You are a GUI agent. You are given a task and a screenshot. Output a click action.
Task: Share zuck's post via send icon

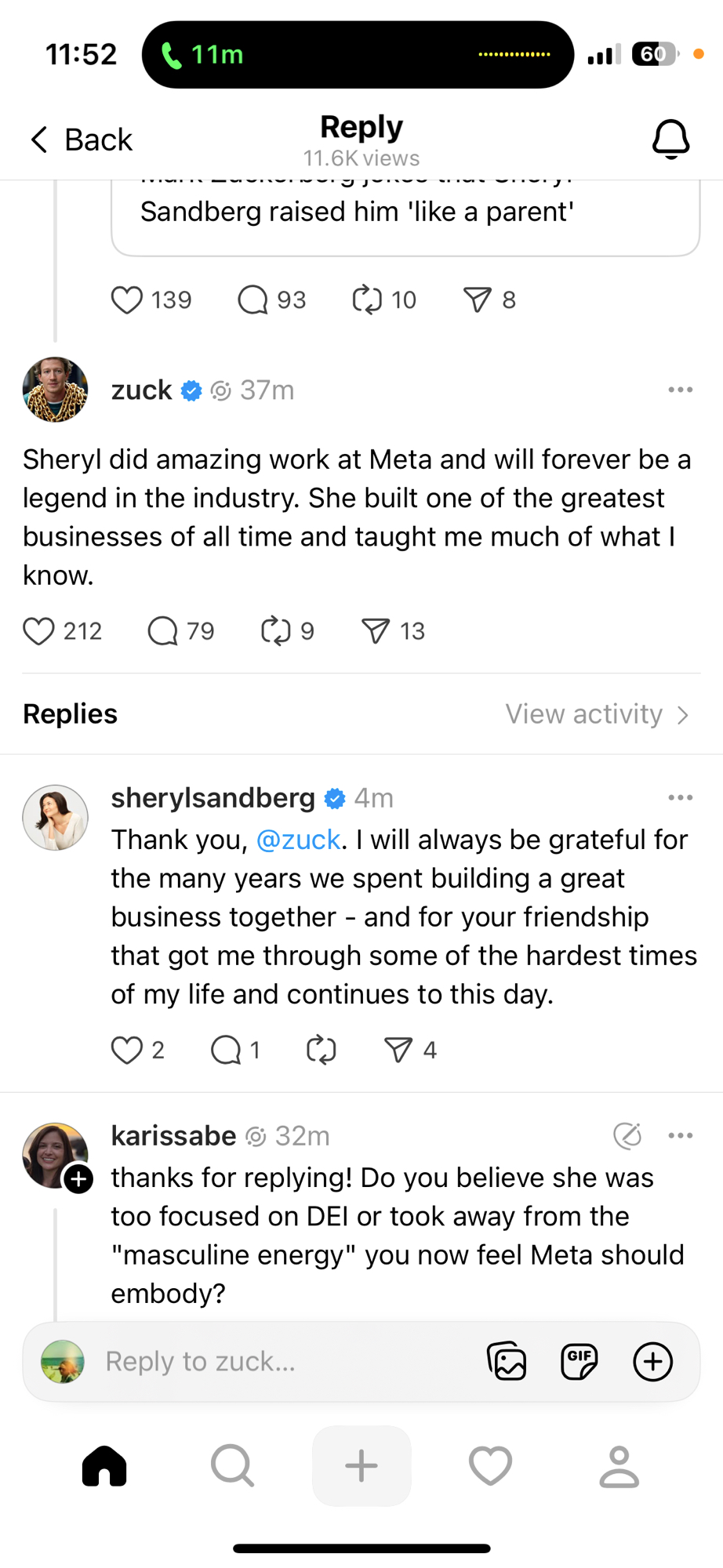(x=376, y=631)
